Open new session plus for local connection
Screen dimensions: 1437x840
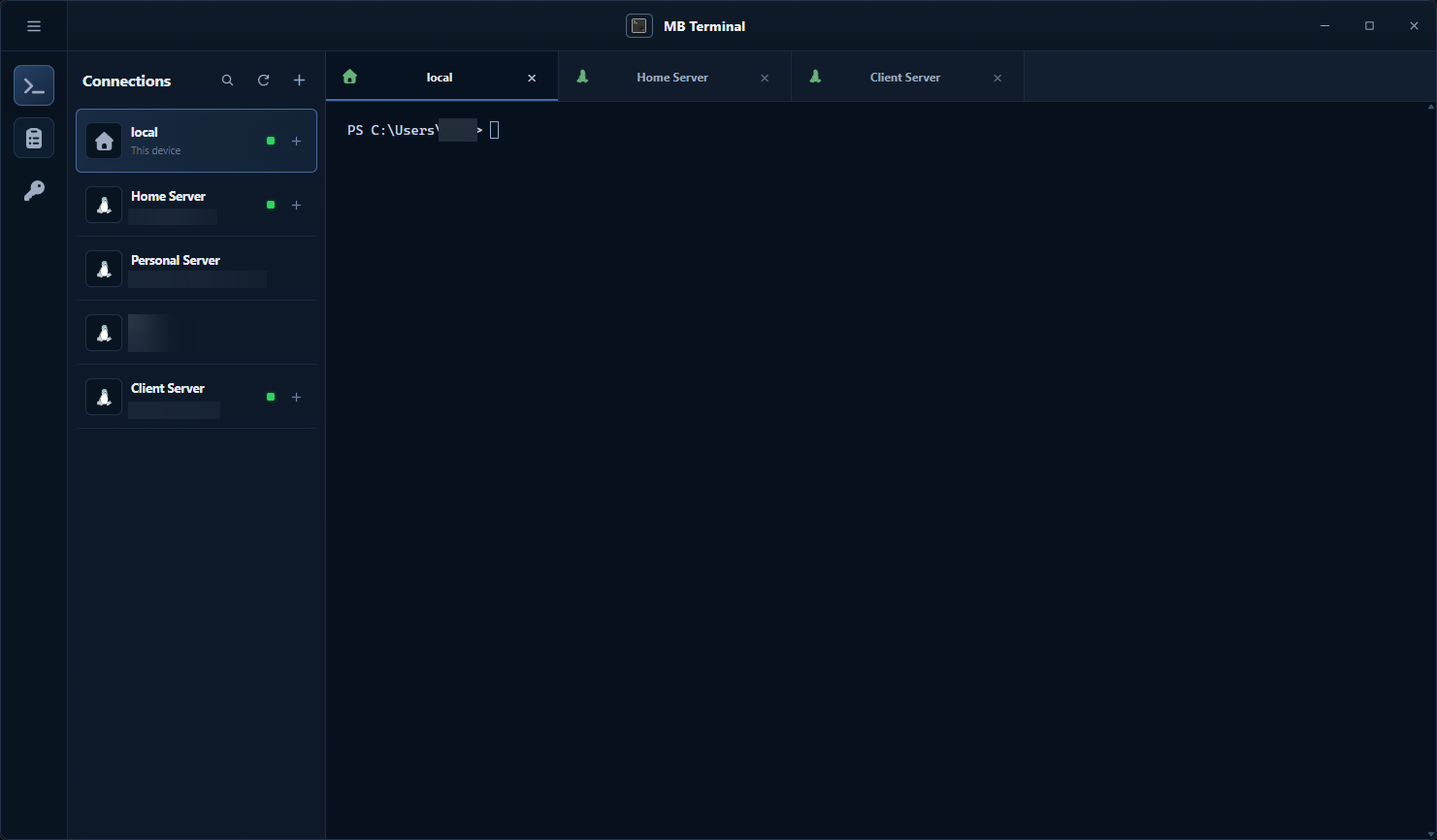pos(297,141)
